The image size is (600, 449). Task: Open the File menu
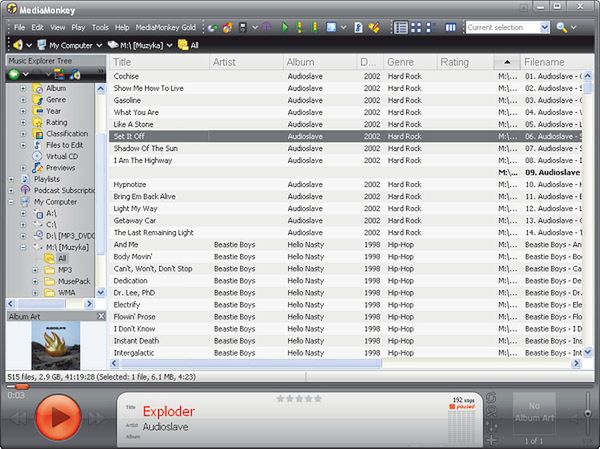(19, 27)
